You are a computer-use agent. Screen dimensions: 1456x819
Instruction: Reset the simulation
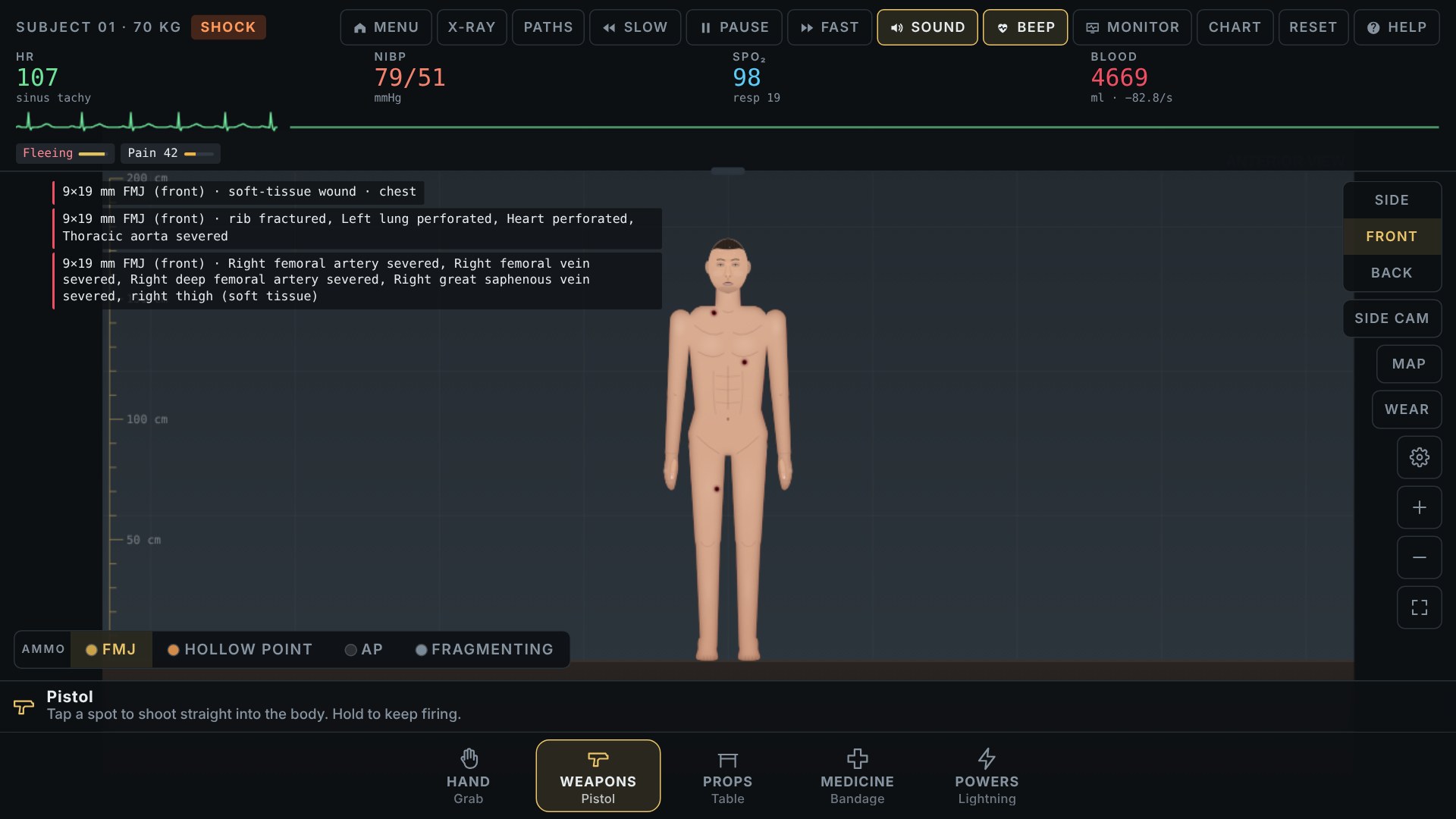pos(1313,27)
